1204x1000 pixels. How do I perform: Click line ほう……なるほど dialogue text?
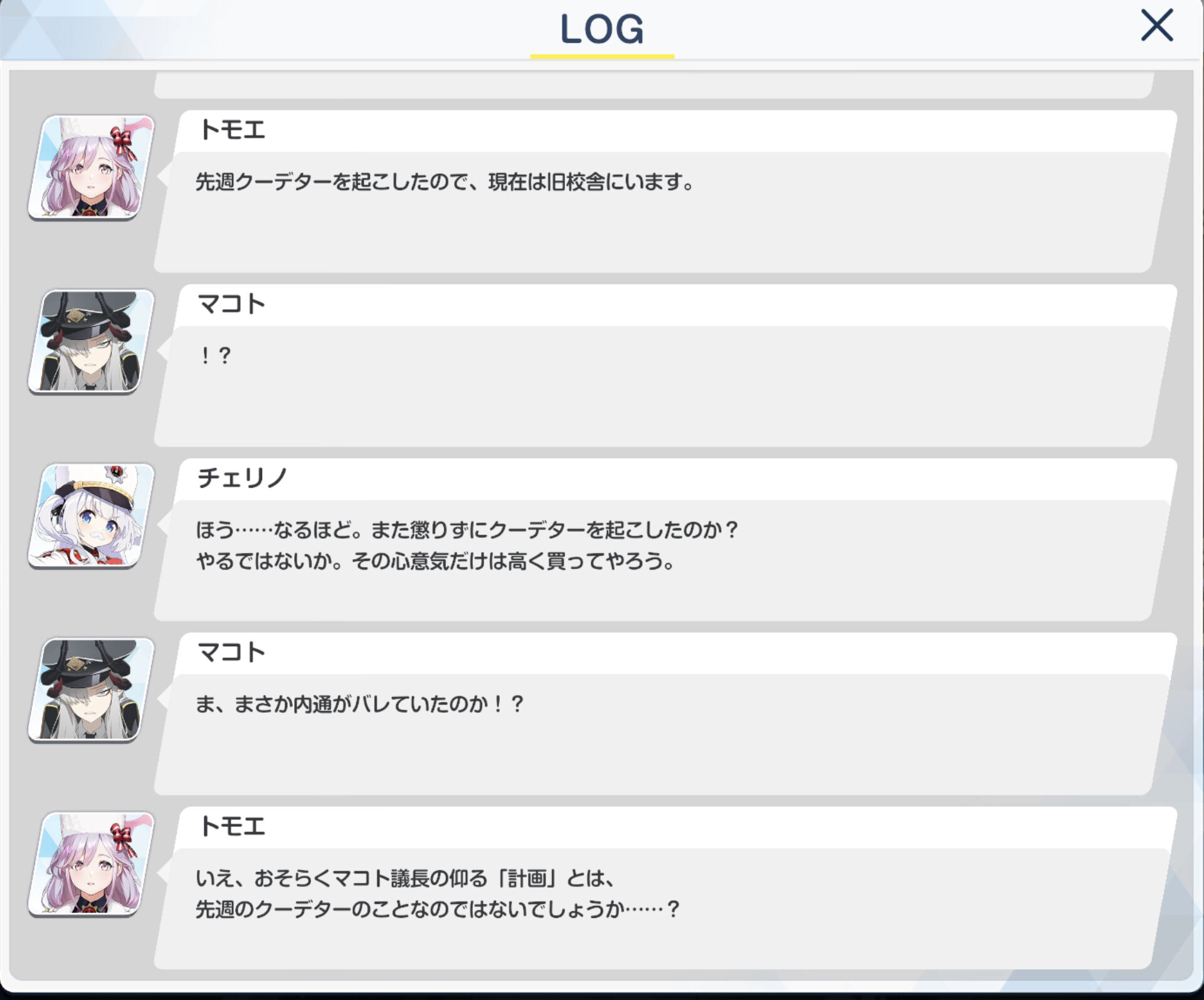pos(468,530)
